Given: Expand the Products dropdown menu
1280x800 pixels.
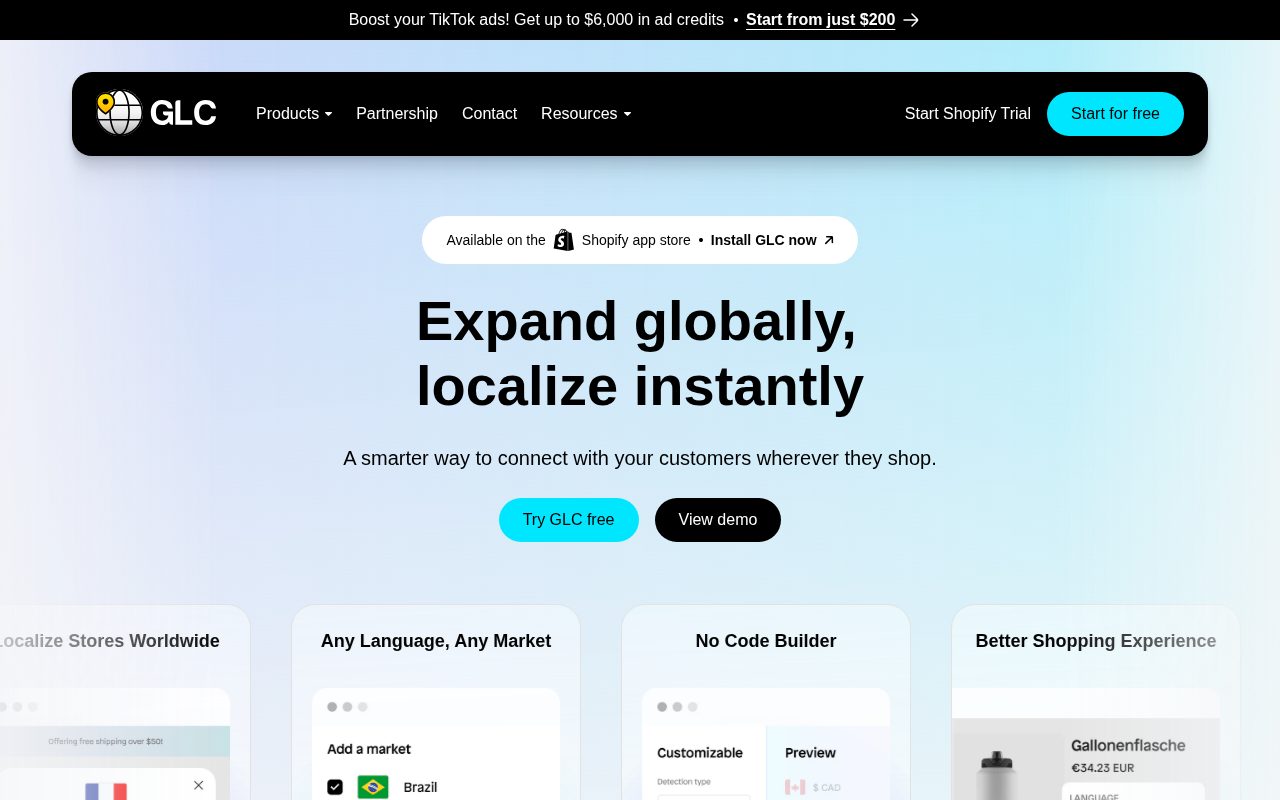Looking at the screenshot, I should (294, 114).
